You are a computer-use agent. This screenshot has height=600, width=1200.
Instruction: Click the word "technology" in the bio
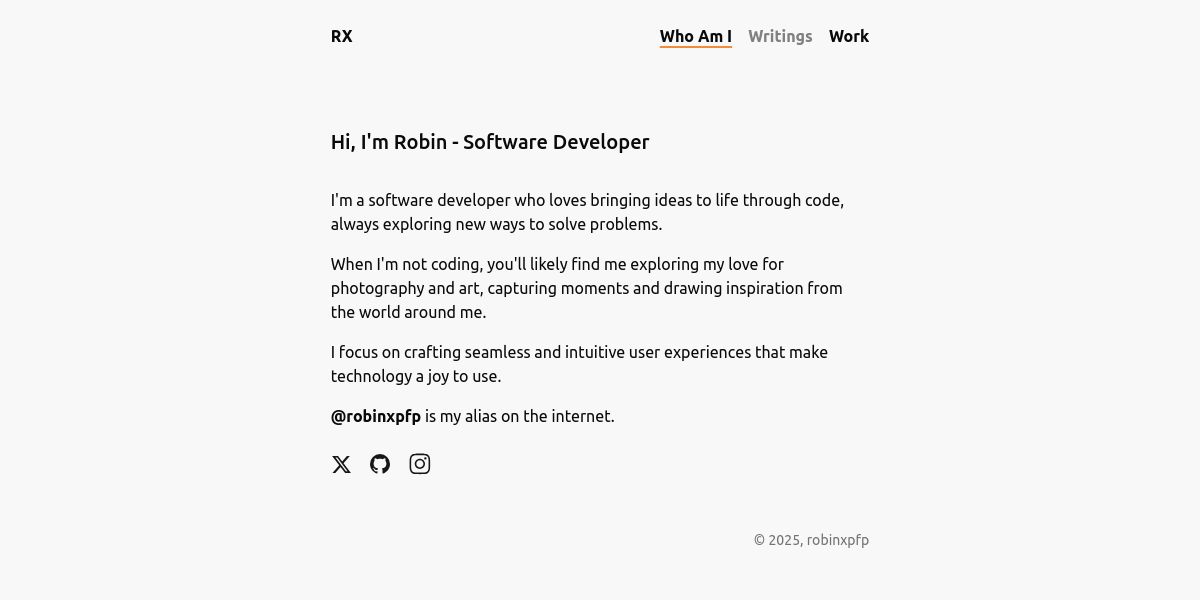point(371,376)
